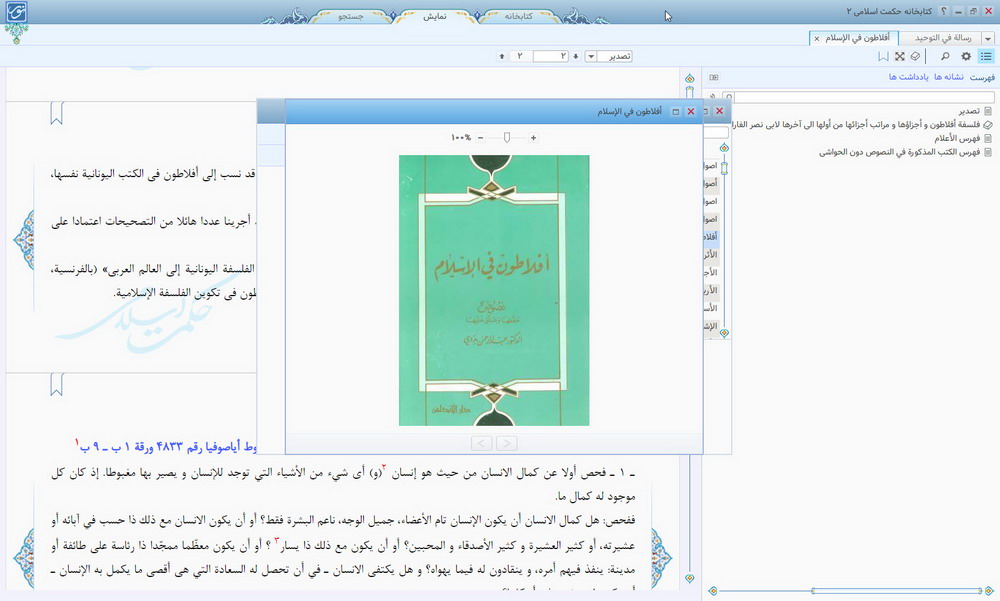Click bookmark marker on upper page
Viewport: 1000px width, 601px height.
click(x=57, y=114)
